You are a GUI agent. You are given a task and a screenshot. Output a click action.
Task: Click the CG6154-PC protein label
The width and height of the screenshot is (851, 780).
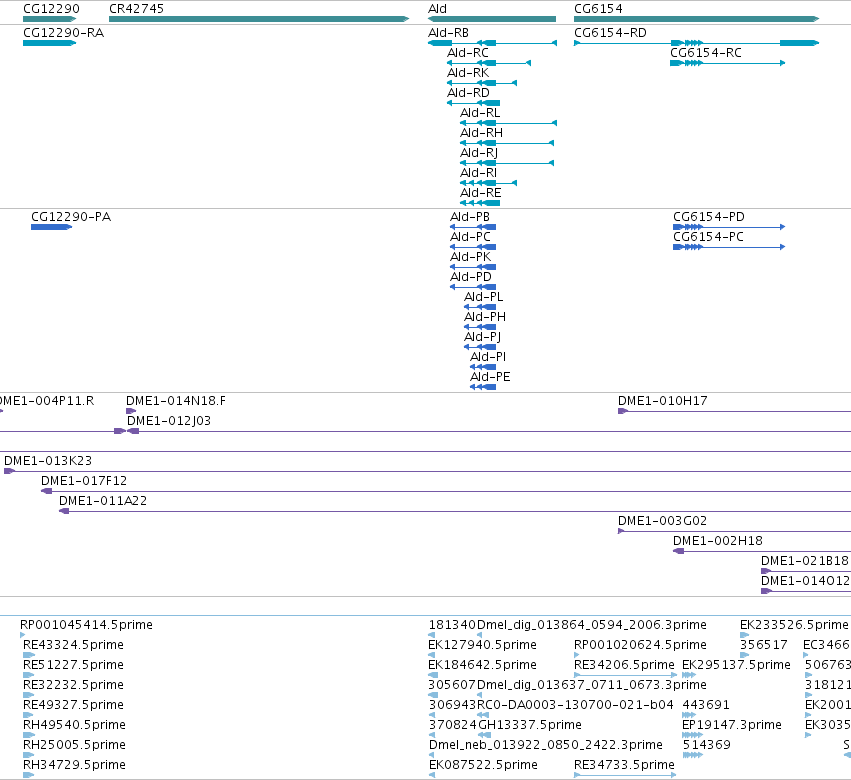coord(708,237)
